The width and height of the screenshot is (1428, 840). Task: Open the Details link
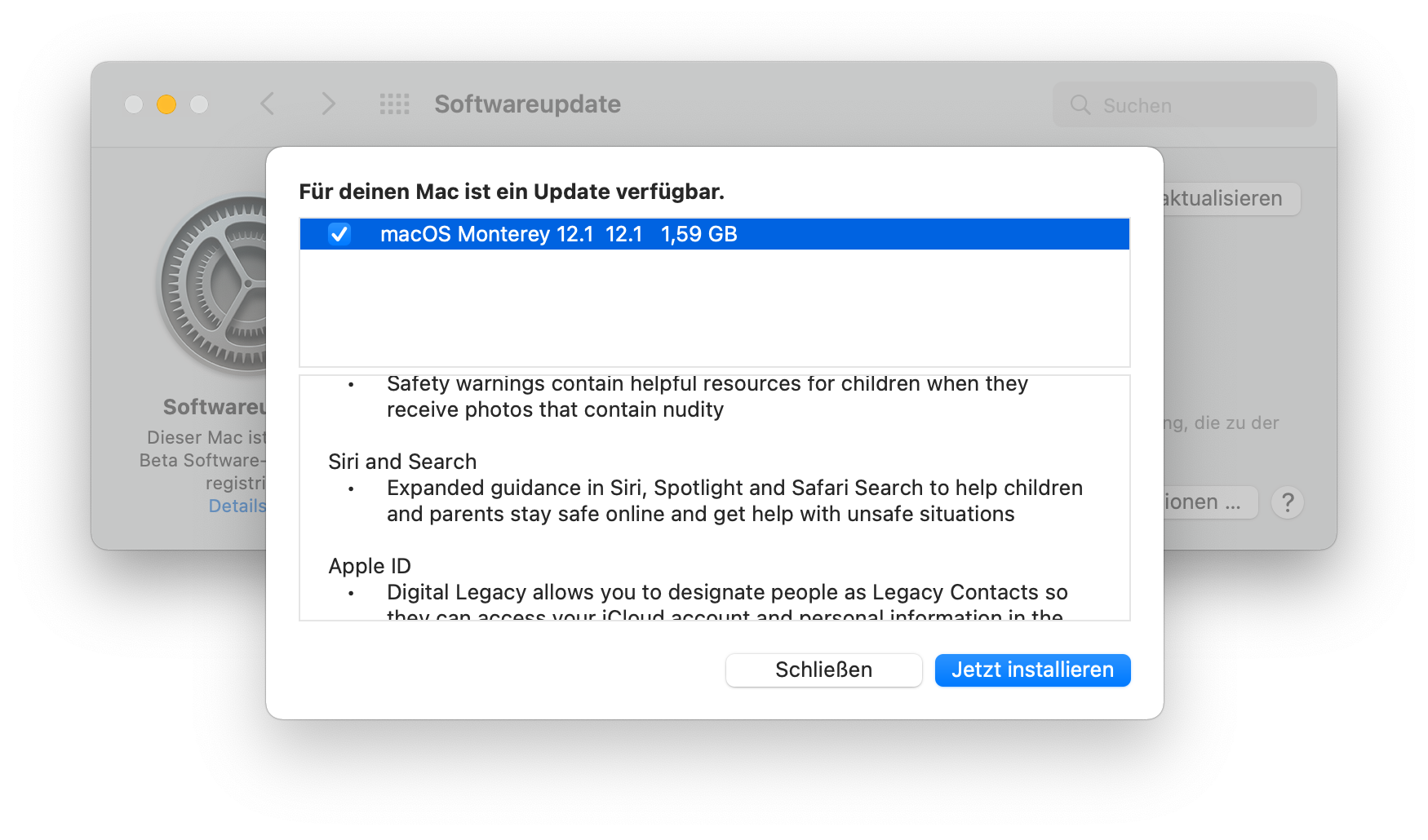[x=237, y=506]
